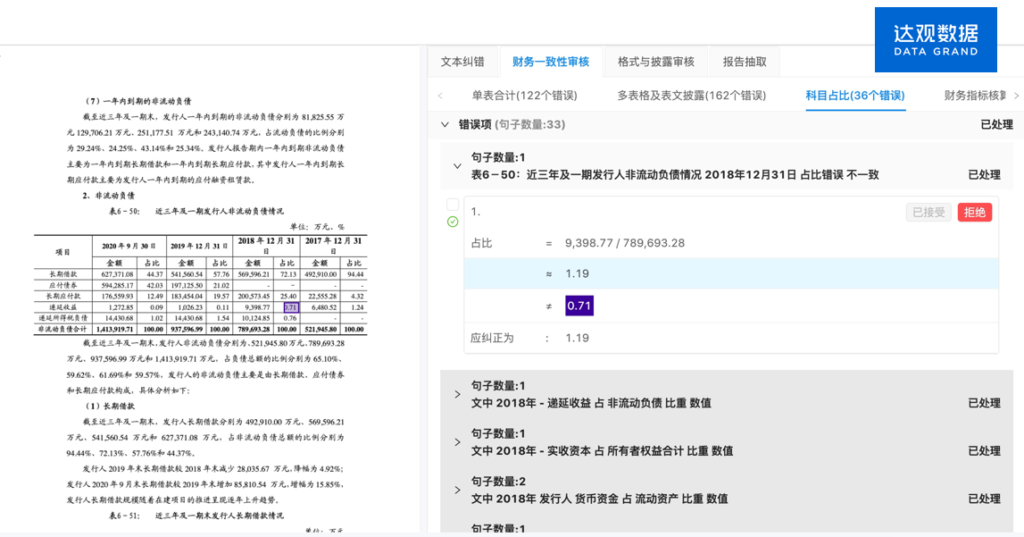The height and width of the screenshot is (537, 1024).
Task: Click the highlighted 0.71 value box
Action: pos(579,305)
